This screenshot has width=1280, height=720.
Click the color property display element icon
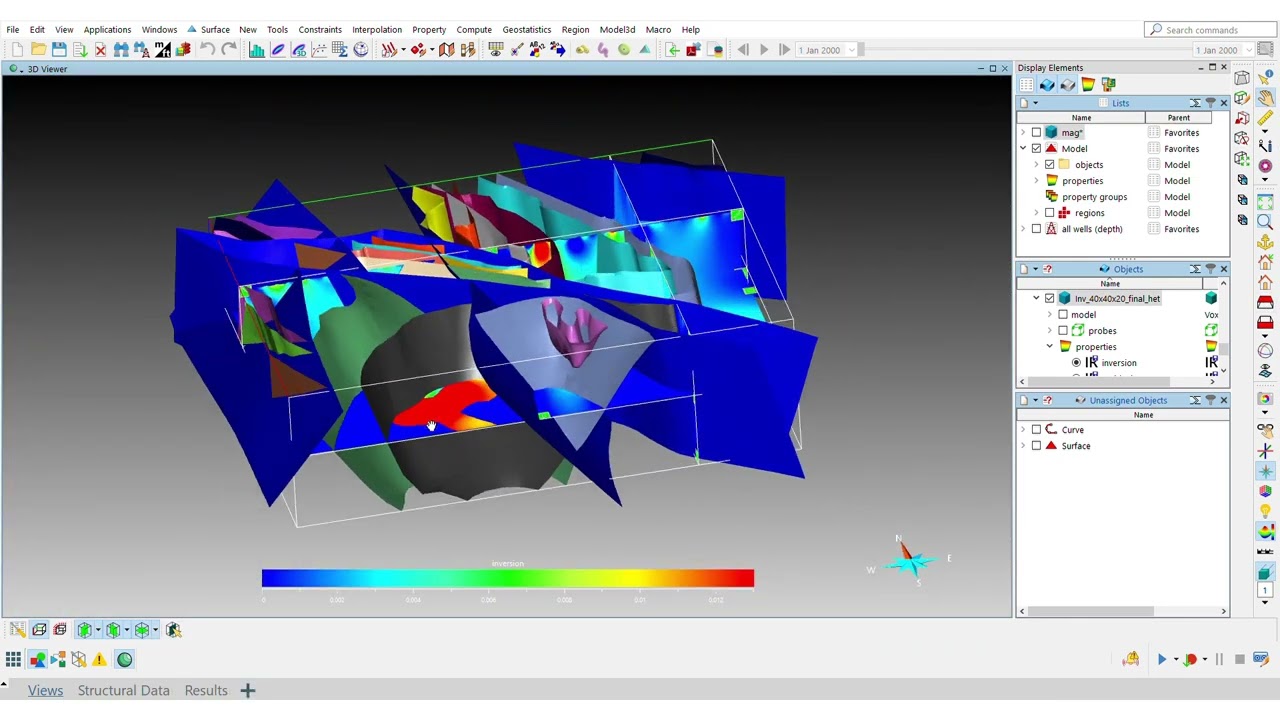1088,85
